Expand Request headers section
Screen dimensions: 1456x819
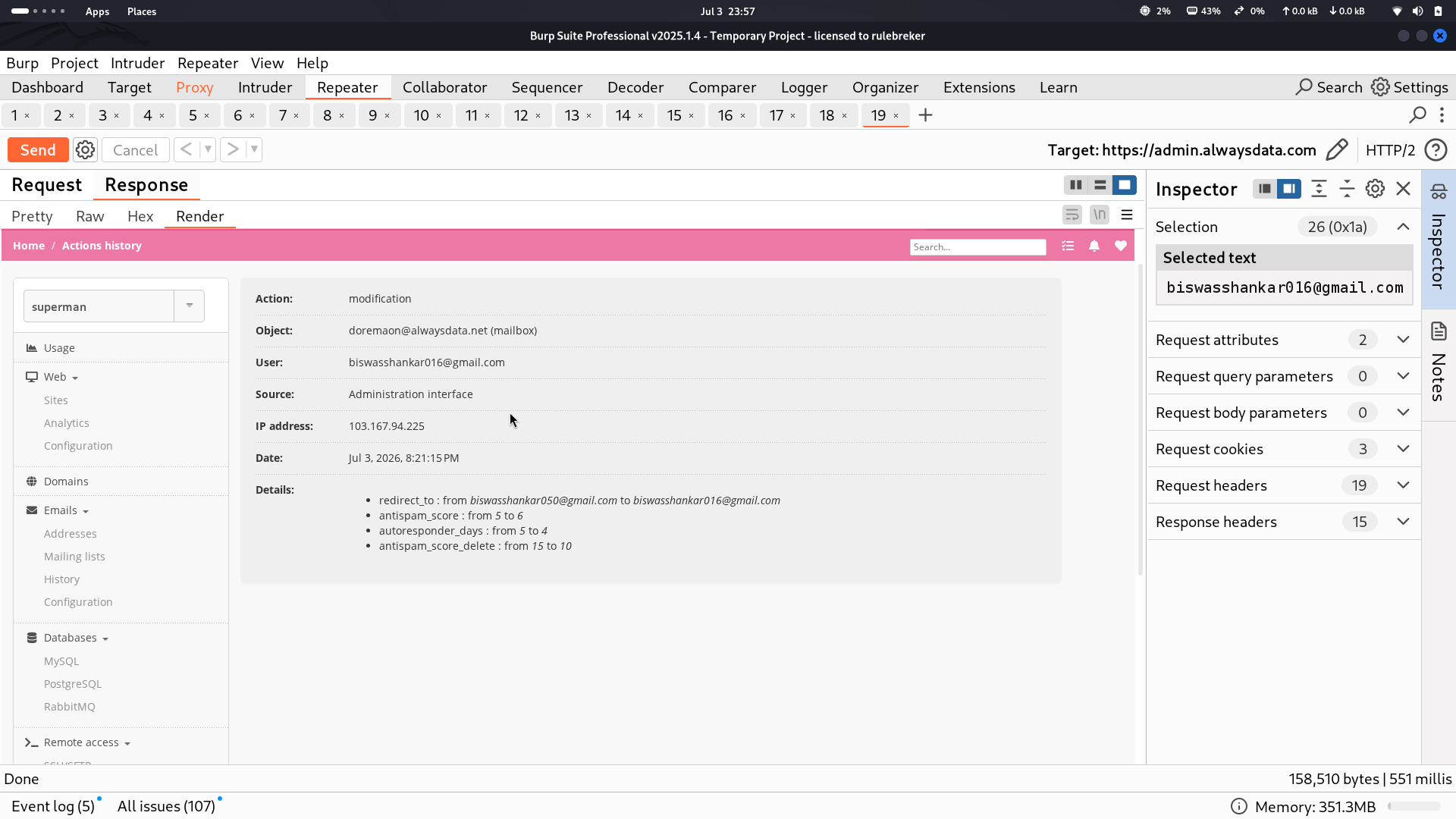[x=1403, y=485]
